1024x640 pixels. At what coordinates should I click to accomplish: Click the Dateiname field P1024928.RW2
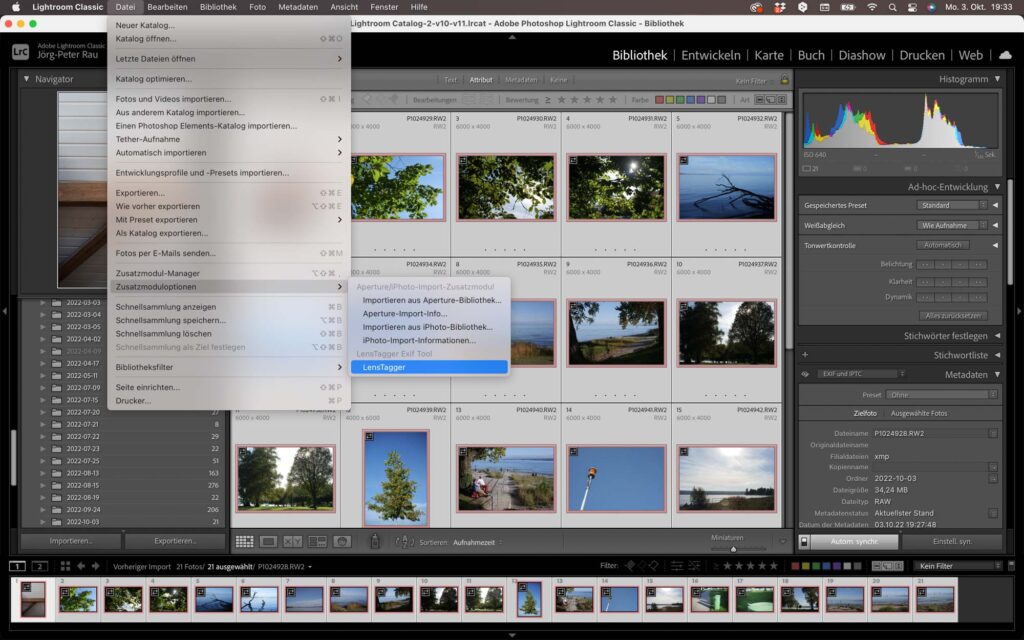click(x=931, y=434)
